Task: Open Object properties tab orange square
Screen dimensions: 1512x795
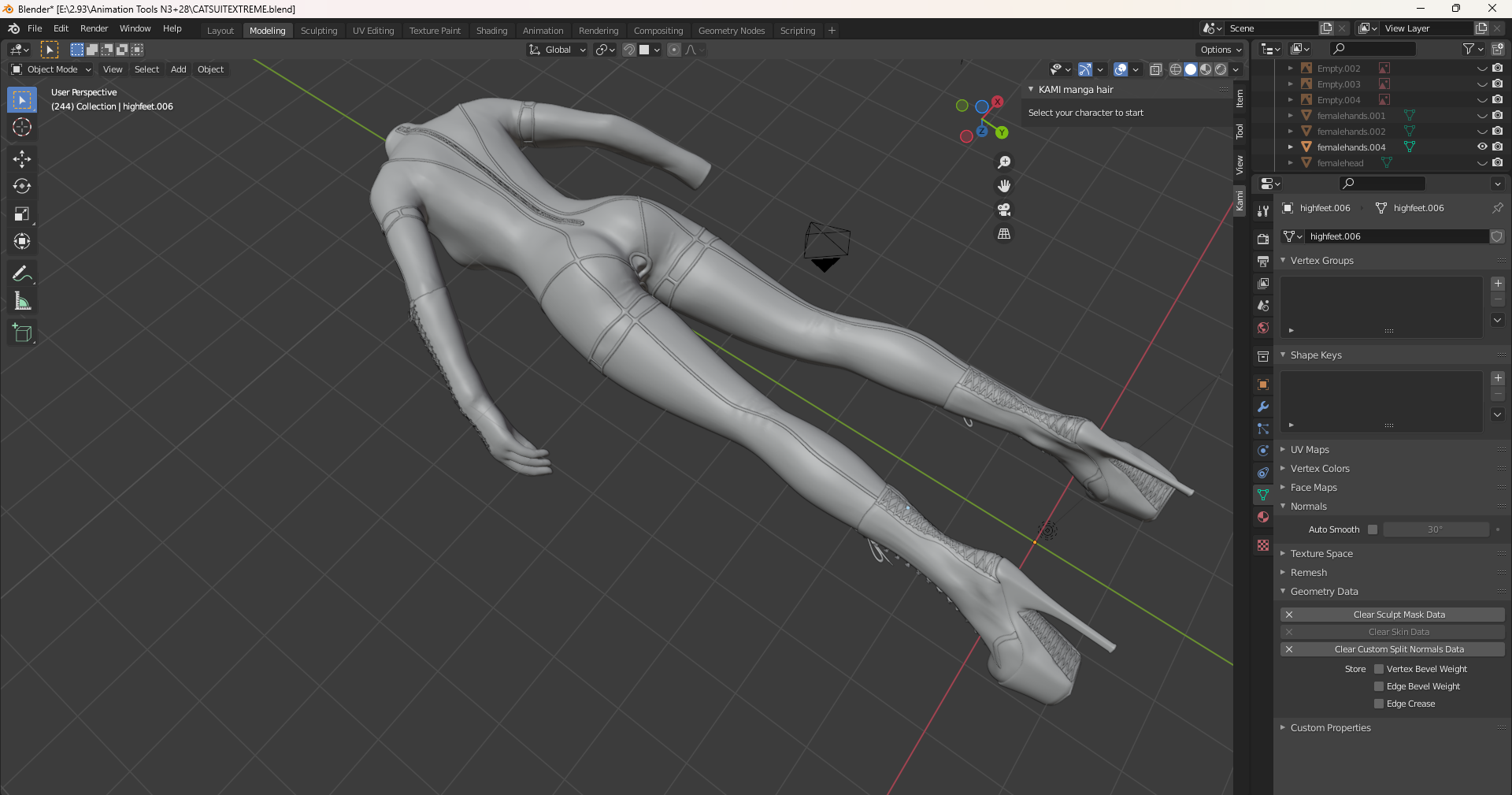Action: click(x=1263, y=384)
